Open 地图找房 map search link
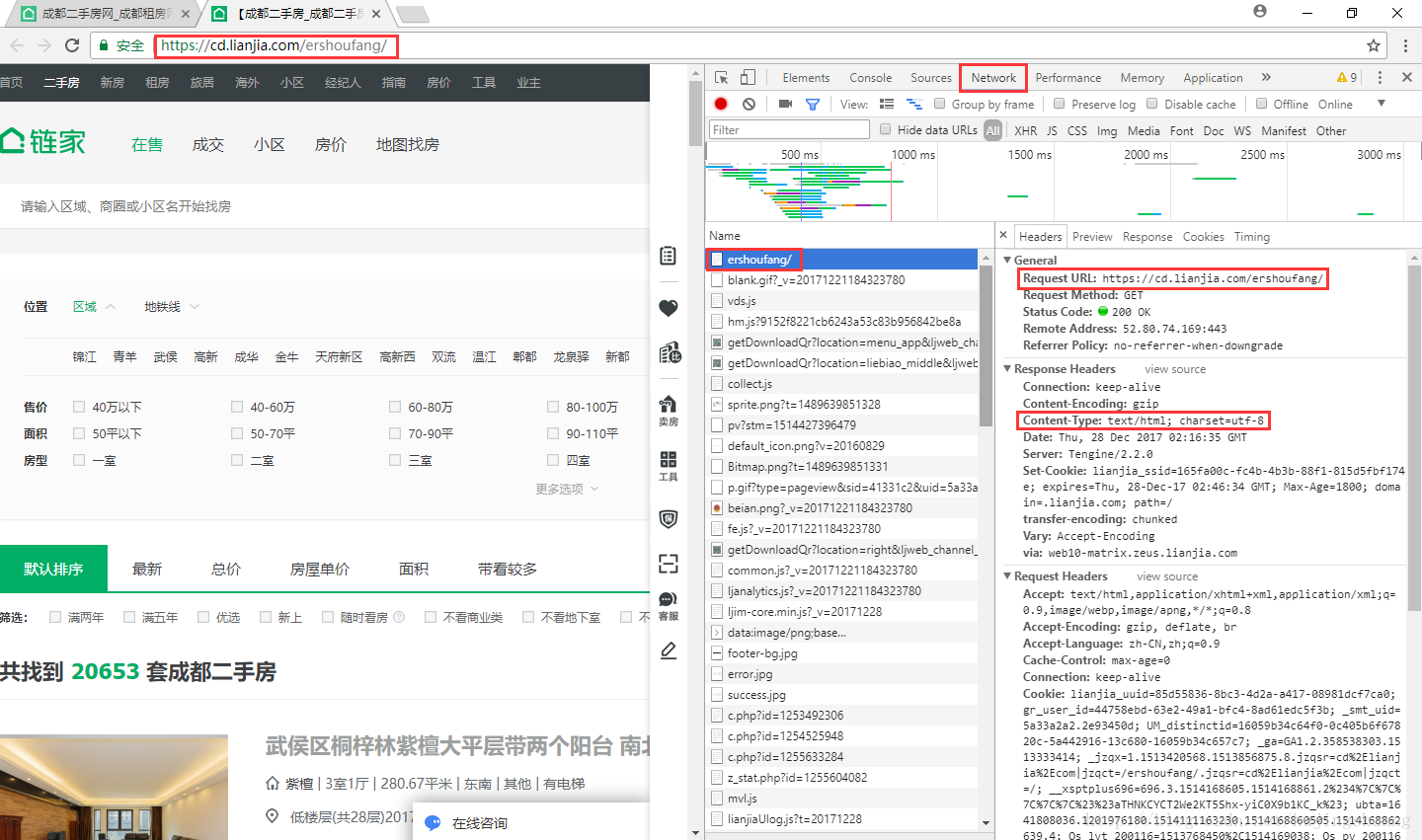 408,144
